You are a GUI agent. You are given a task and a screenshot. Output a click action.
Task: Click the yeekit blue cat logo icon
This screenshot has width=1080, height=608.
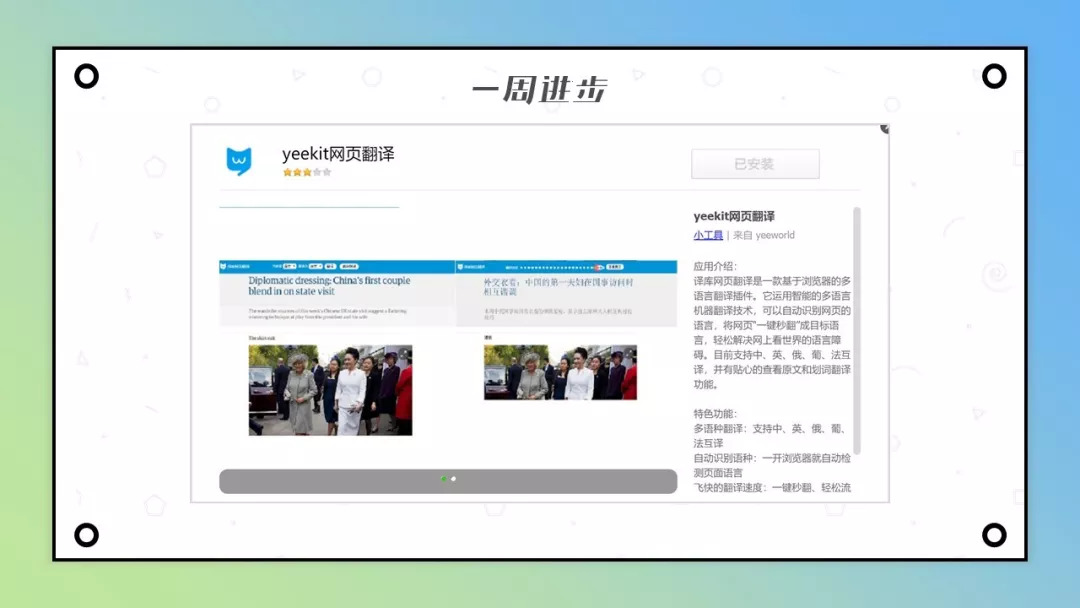(239, 161)
